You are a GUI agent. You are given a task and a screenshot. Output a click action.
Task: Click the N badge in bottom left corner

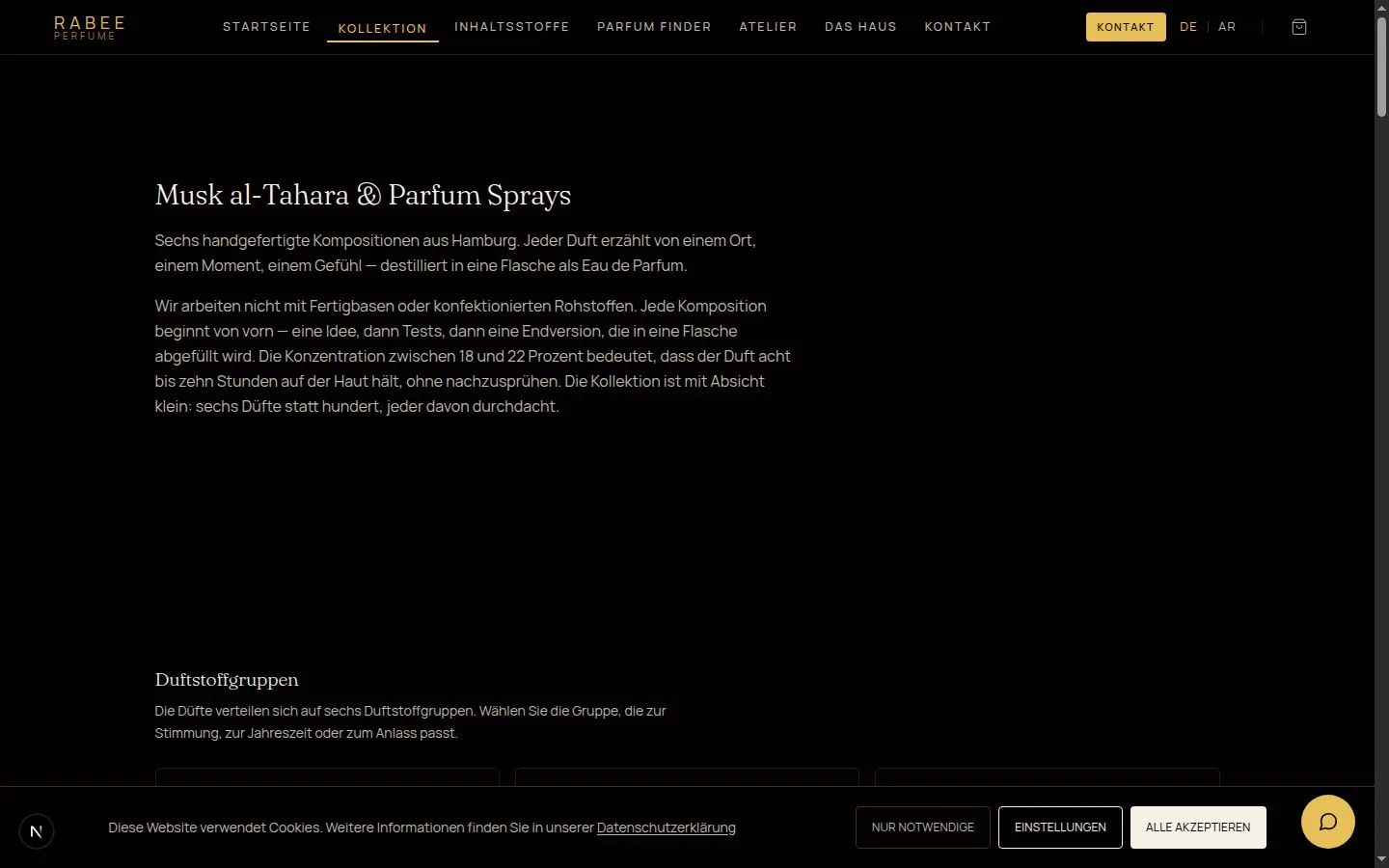pos(37,830)
